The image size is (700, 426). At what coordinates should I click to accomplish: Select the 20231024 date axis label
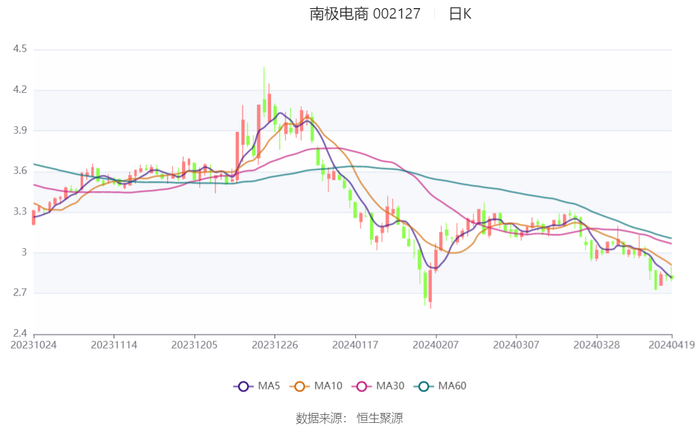[34, 344]
